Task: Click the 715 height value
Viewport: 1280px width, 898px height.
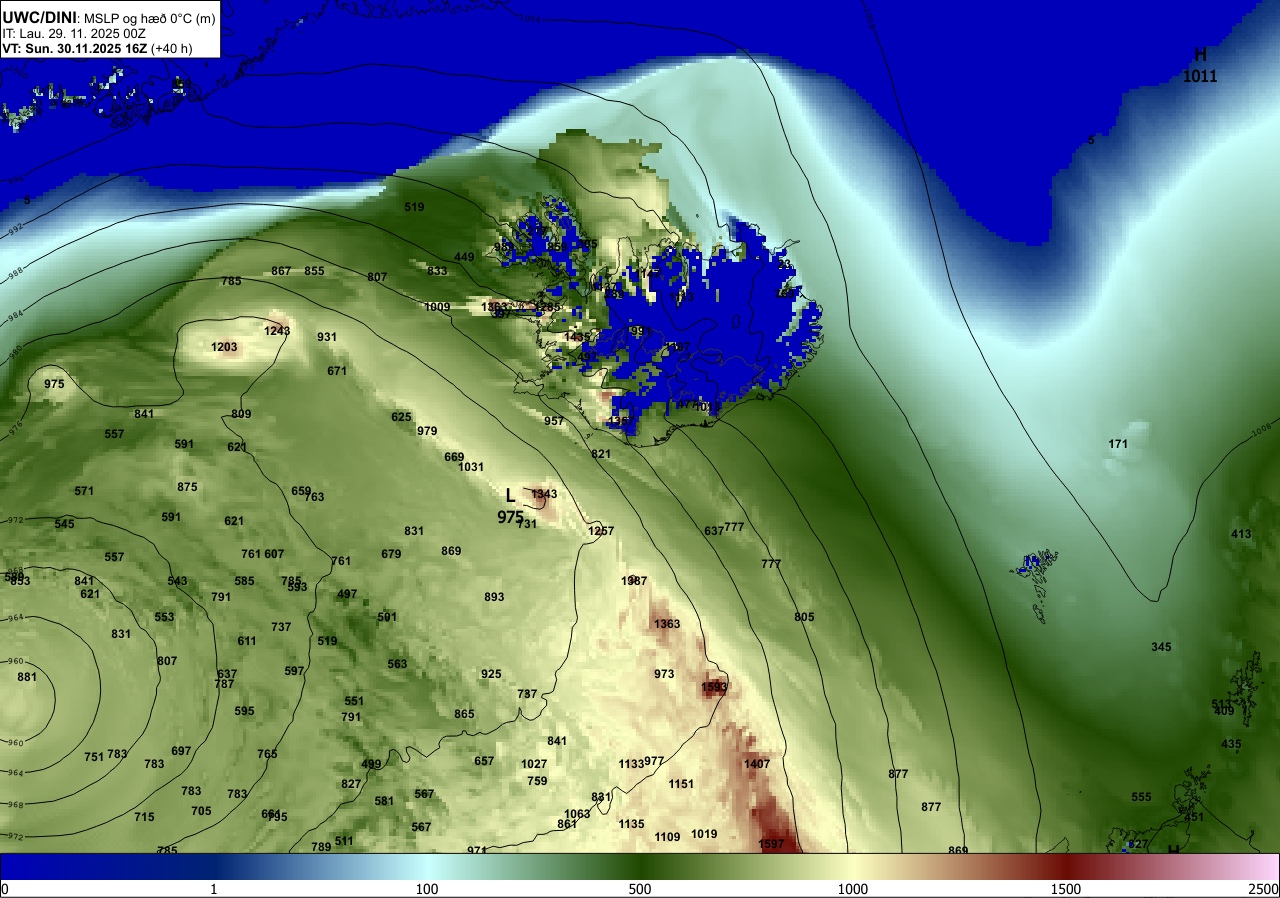Action: point(144,817)
